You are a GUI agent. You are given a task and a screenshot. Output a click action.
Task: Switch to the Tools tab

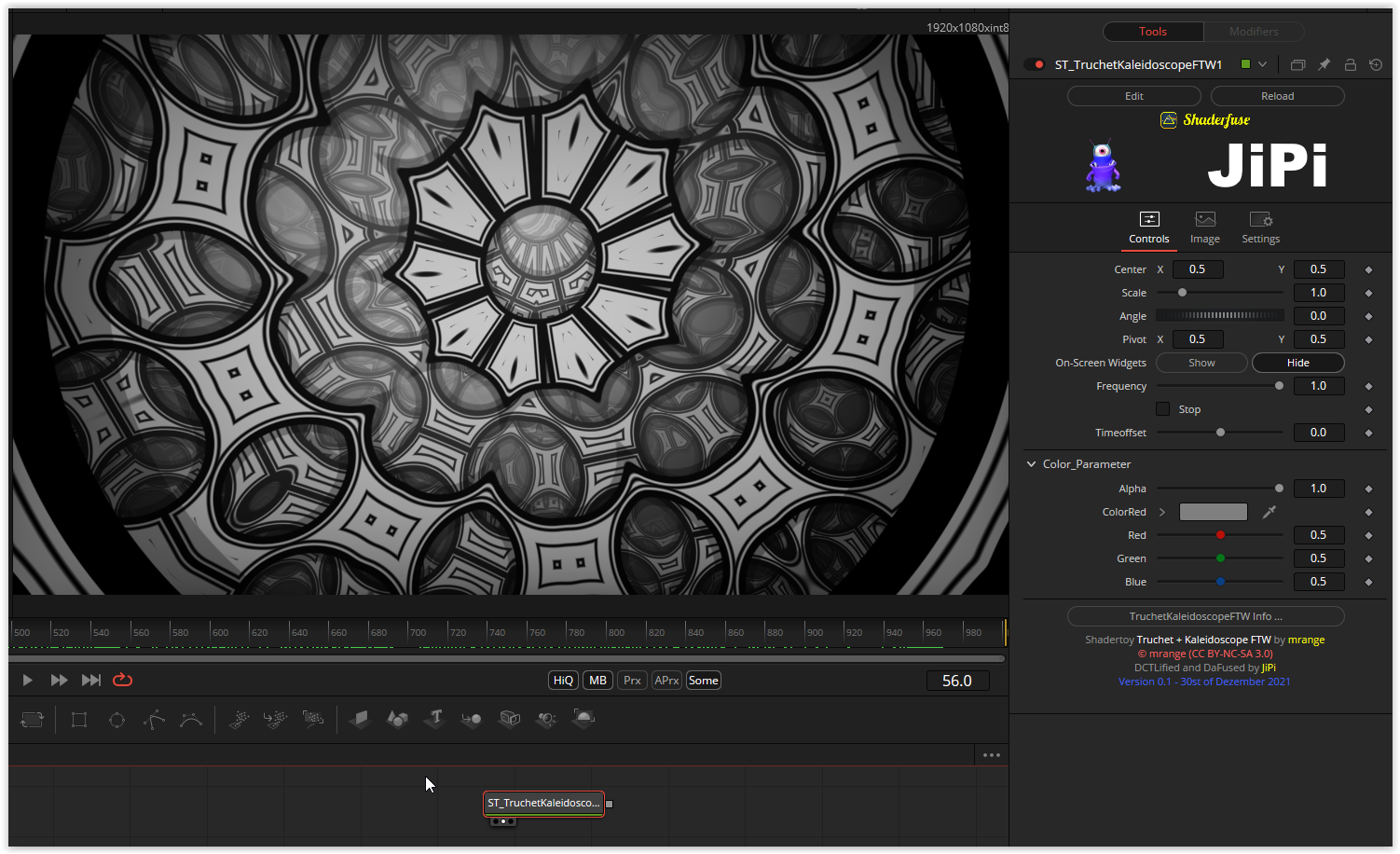(x=1153, y=32)
